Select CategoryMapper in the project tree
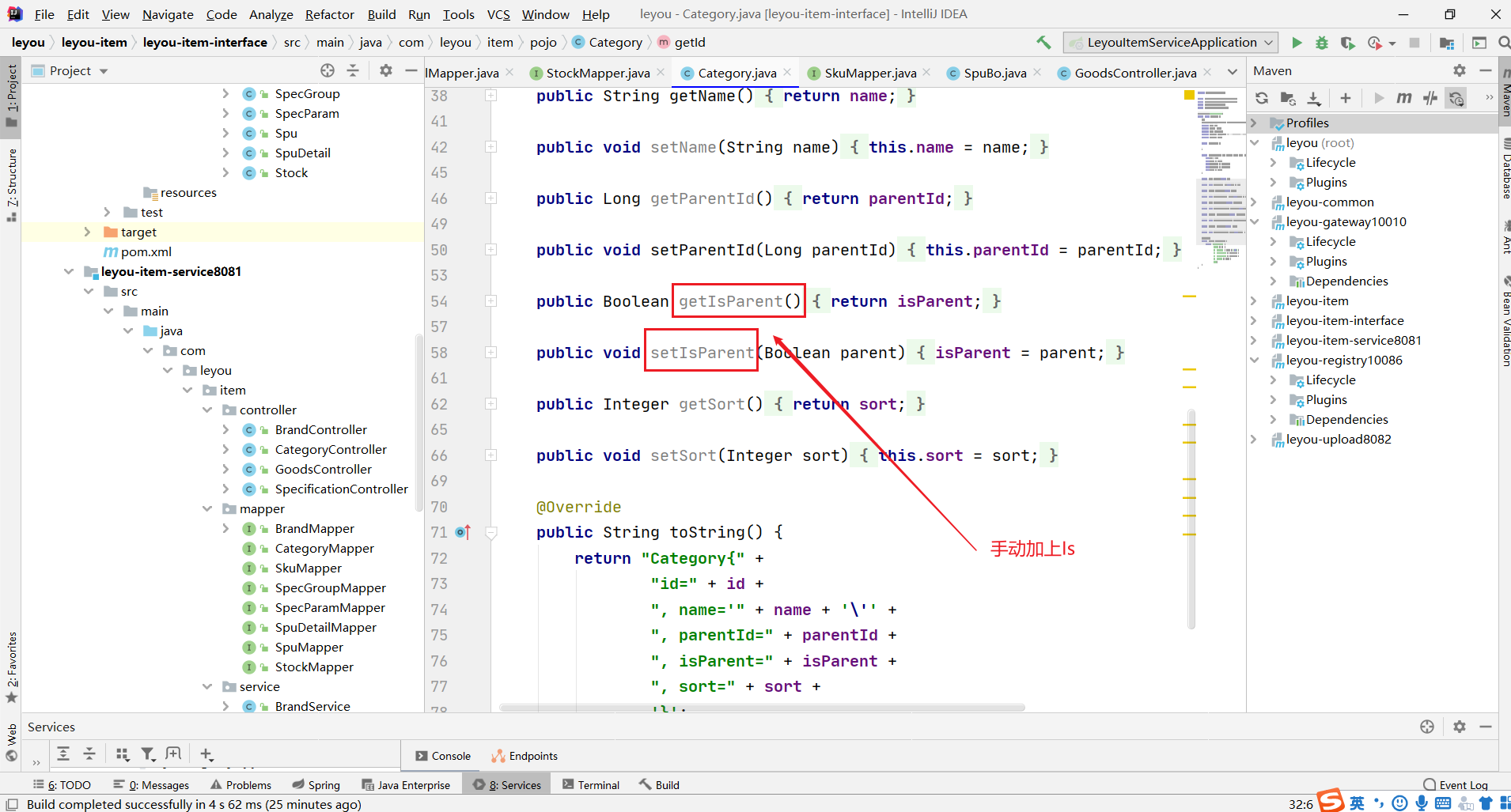The height and width of the screenshot is (812, 1511). pos(324,548)
